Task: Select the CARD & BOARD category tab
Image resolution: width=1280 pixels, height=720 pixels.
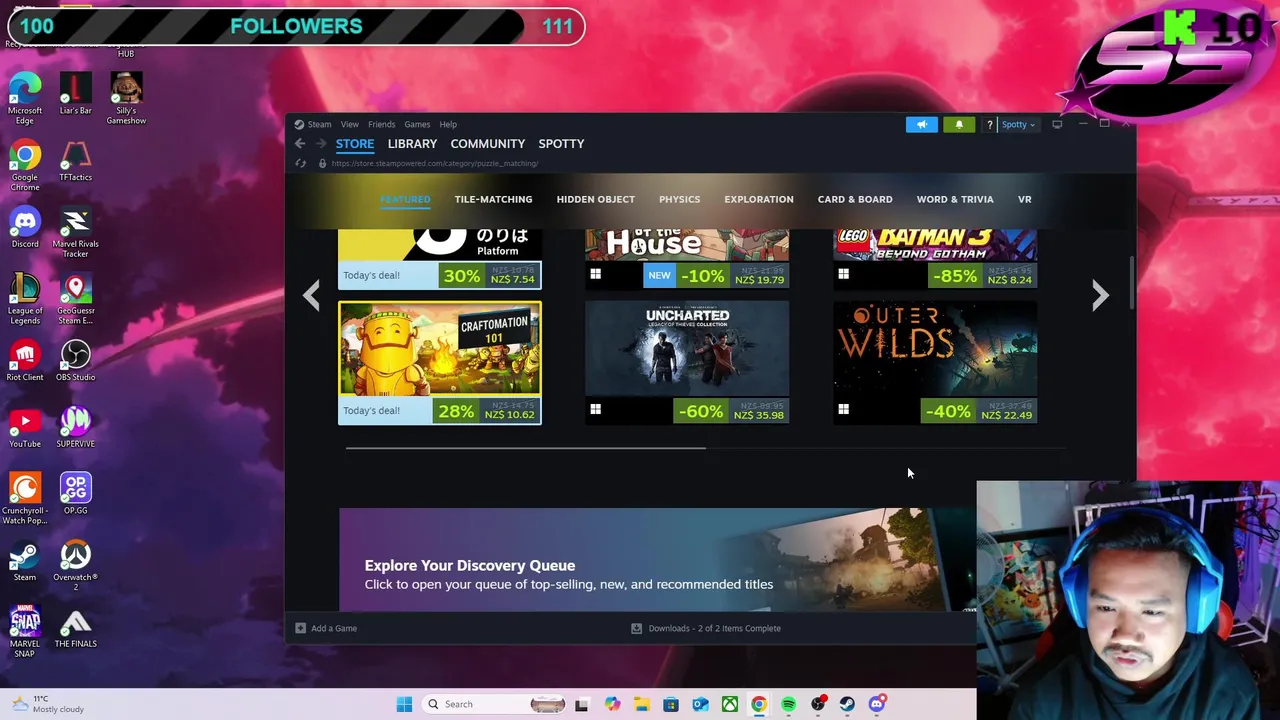Action: (x=855, y=199)
